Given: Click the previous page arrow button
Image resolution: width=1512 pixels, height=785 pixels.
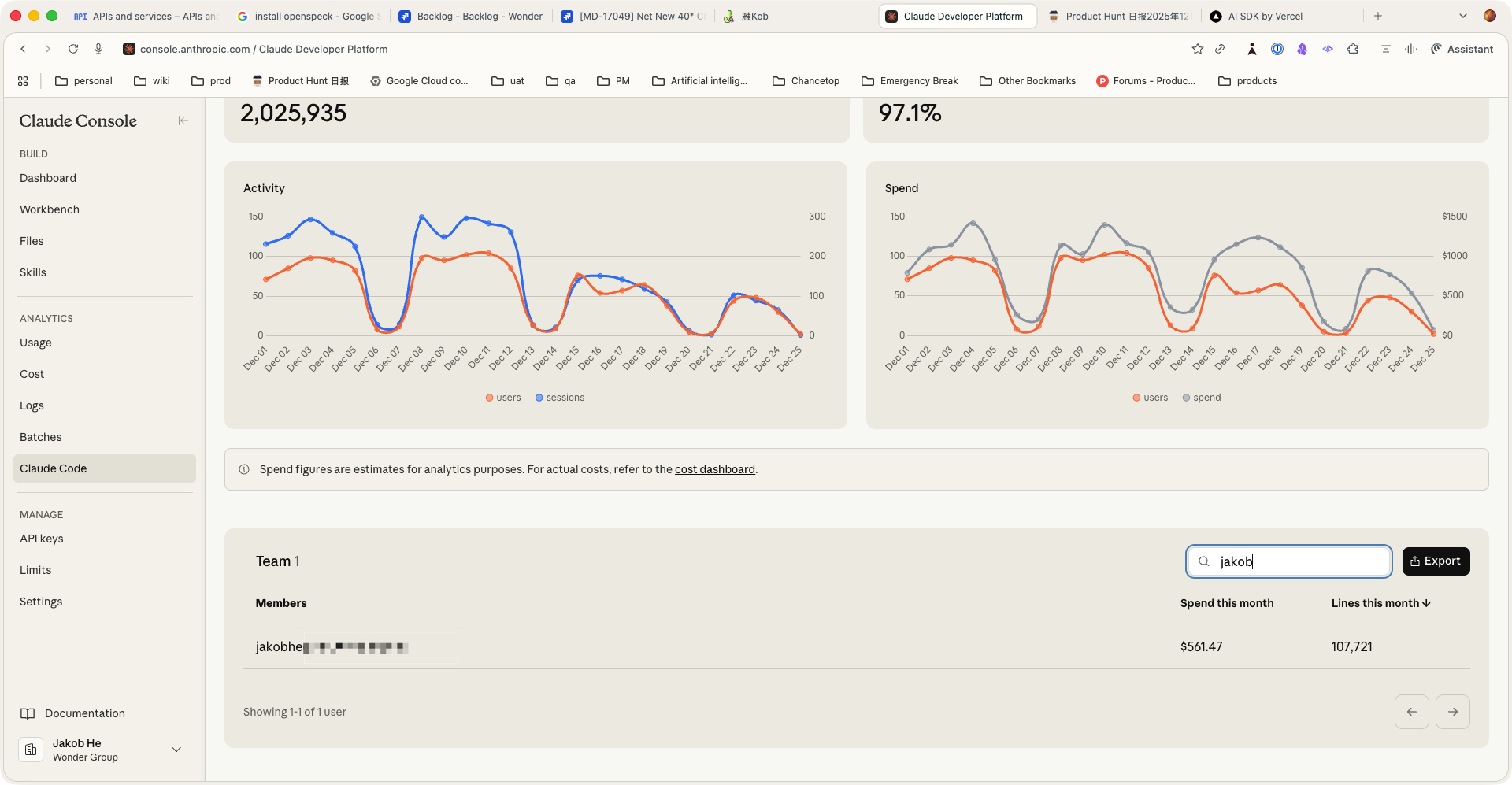Looking at the screenshot, I should coord(1411,712).
